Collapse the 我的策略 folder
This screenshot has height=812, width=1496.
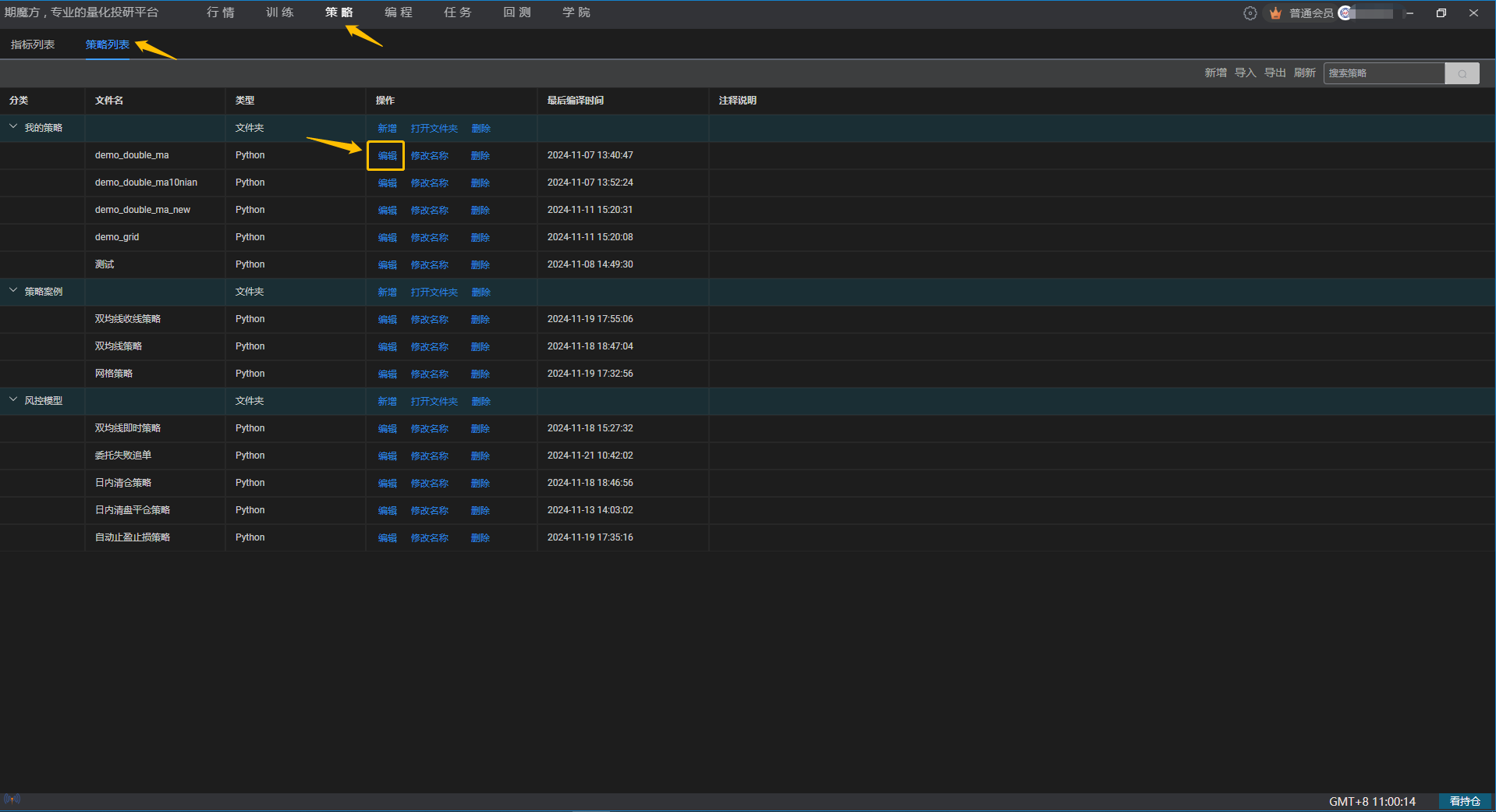pyautogui.click(x=13, y=127)
